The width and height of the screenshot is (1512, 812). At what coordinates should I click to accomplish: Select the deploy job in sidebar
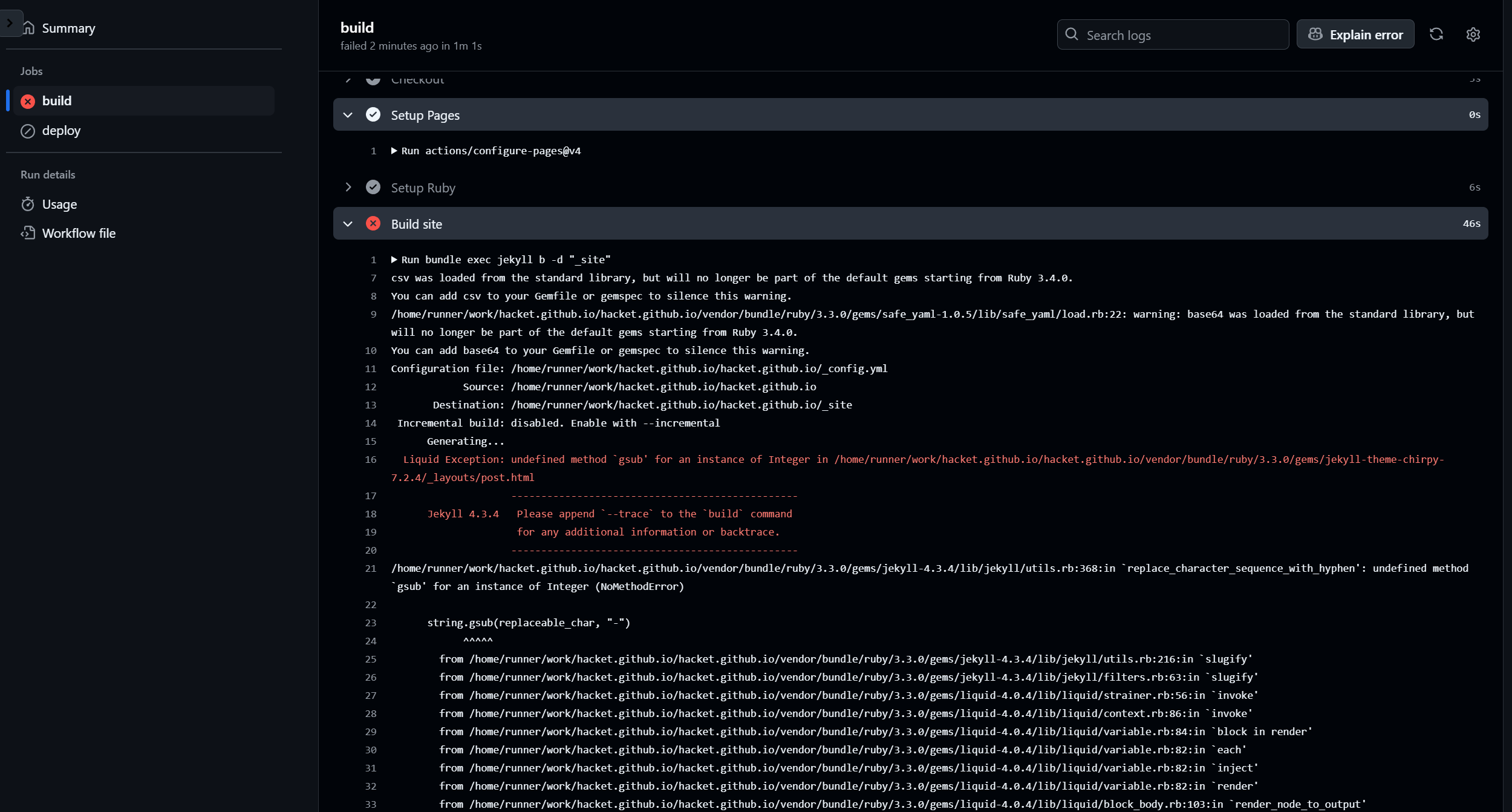click(x=61, y=131)
